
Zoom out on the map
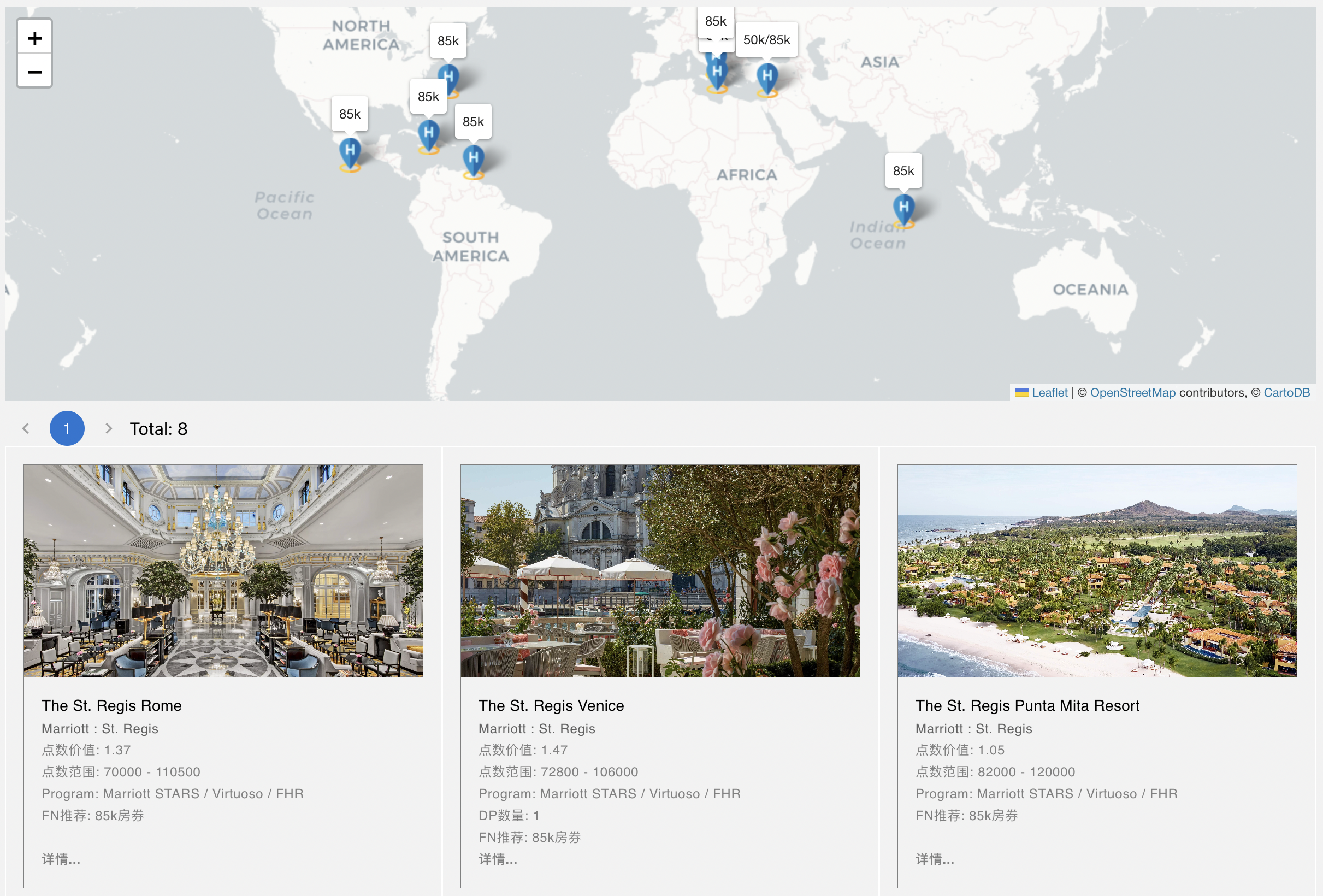(x=35, y=72)
